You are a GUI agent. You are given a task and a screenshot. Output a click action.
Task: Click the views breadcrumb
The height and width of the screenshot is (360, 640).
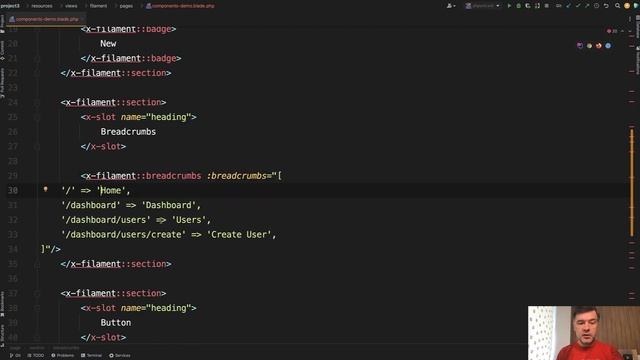tap(71, 6)
